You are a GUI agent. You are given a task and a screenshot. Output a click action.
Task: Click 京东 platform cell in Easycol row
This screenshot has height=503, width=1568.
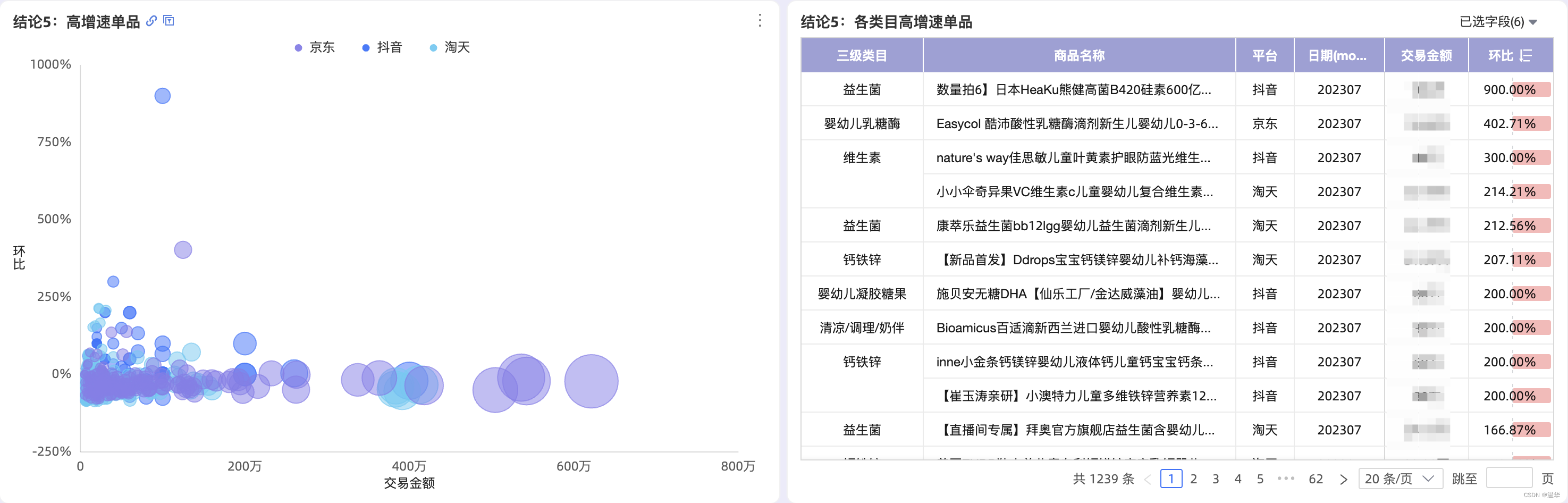(x=1265, y=123)
